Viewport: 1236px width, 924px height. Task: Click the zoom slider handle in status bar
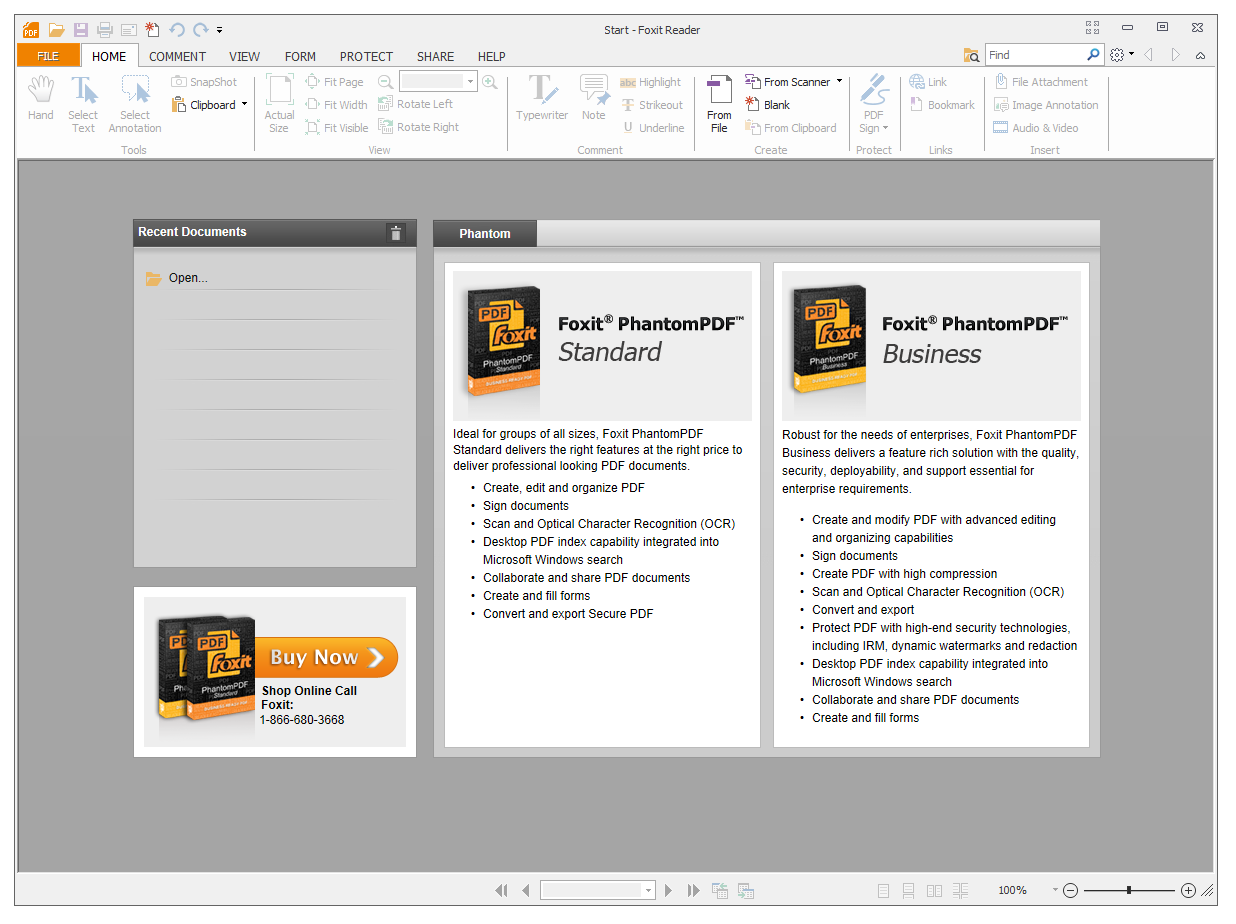(x=1129, y=890)
